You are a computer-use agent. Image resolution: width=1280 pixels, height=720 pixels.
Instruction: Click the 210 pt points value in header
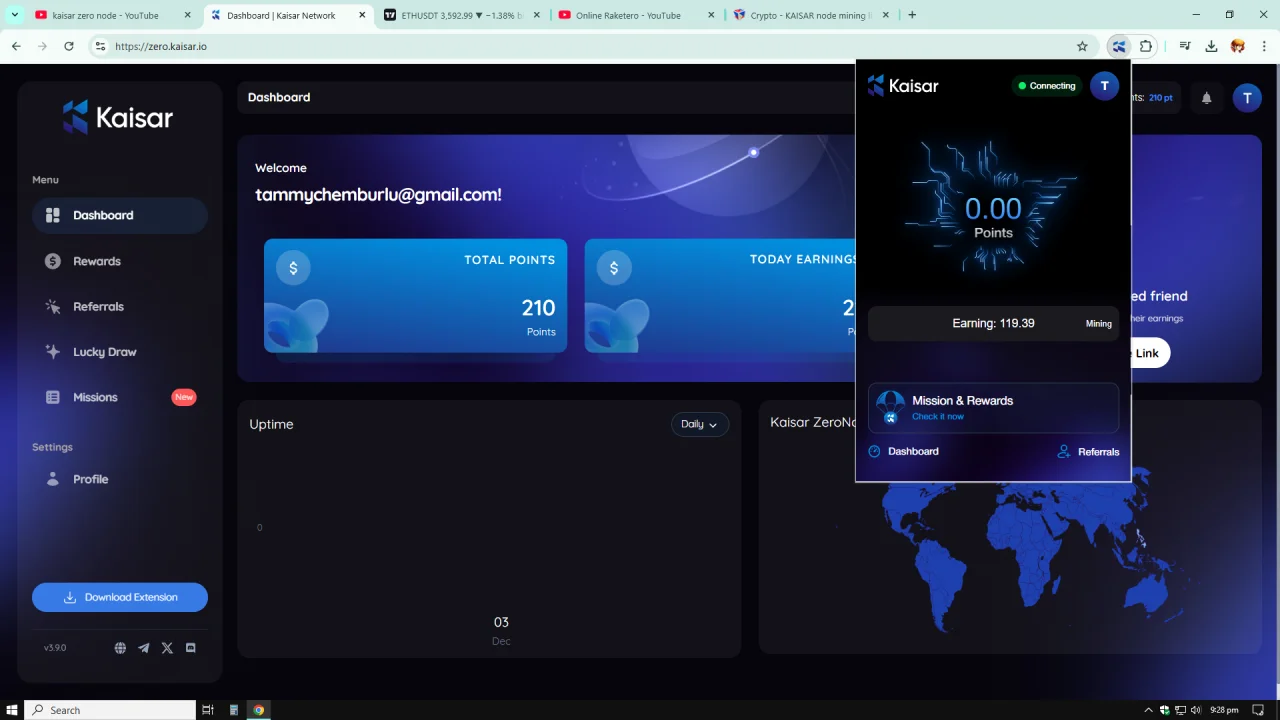click(x=1160, y=98)
